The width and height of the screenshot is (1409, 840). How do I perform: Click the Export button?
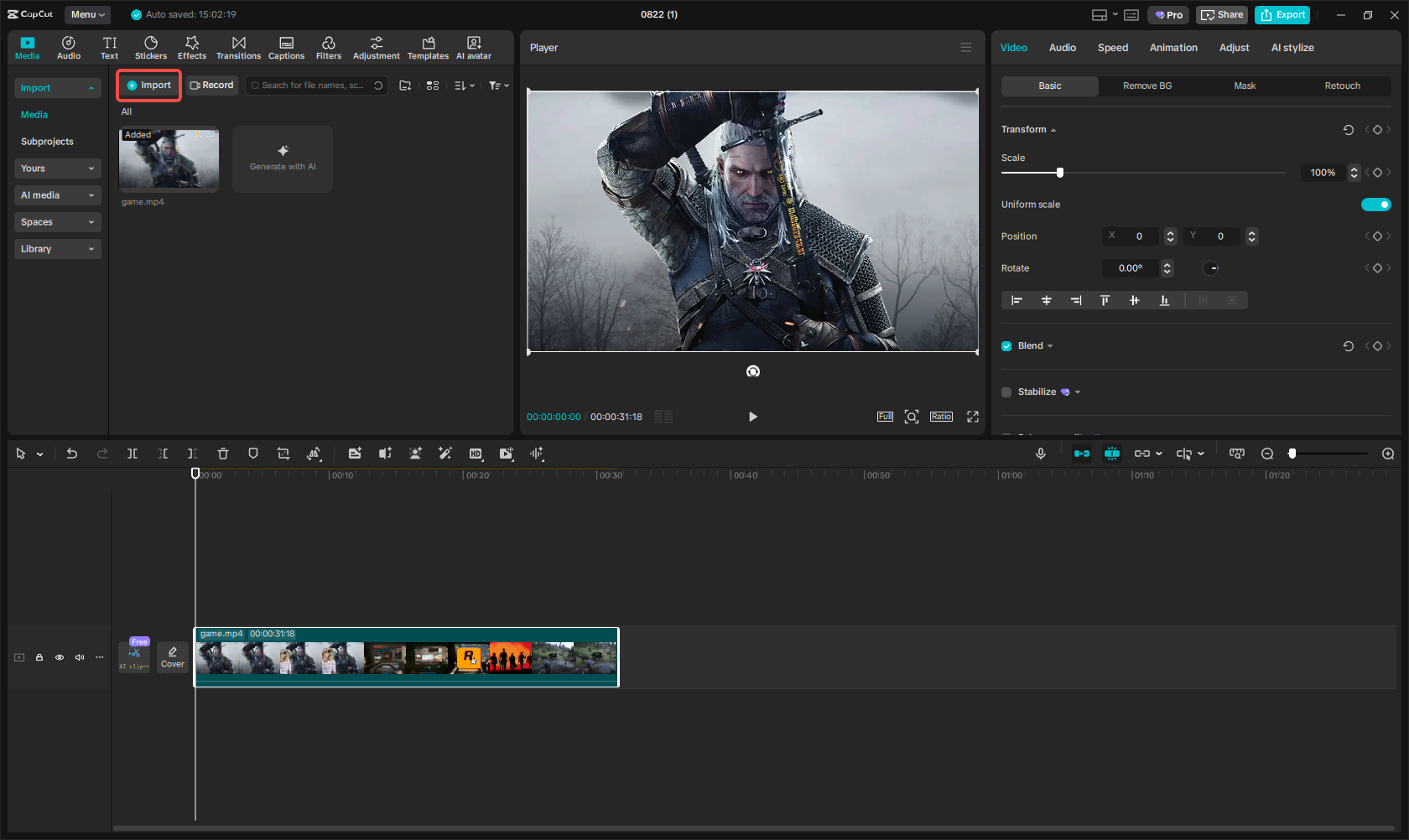[x=1282, y=14]
